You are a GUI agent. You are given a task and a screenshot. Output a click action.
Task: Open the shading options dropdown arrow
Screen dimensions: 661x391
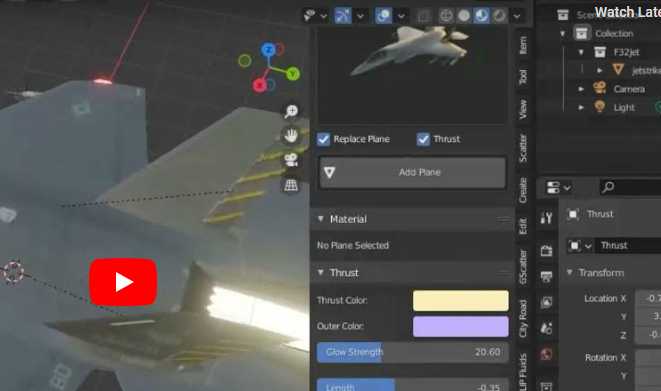[x=517, y=16]
